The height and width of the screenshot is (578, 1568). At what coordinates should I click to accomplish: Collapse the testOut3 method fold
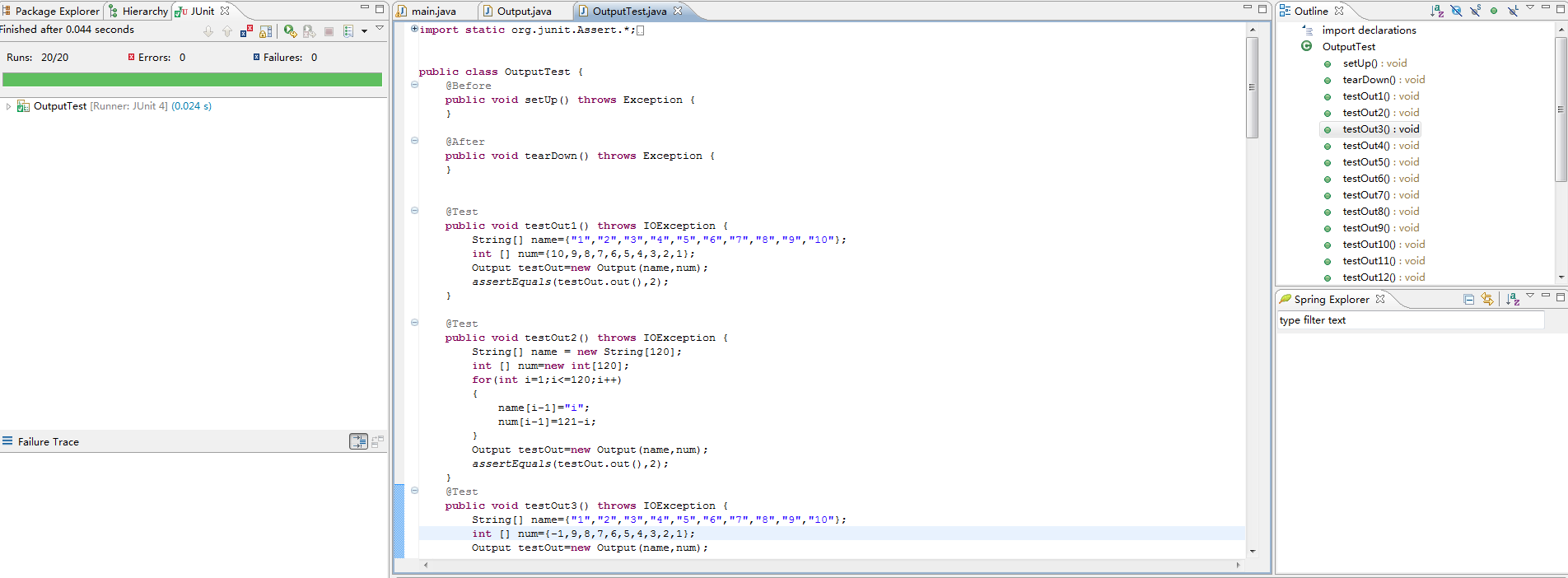click(x=414, y=491)
